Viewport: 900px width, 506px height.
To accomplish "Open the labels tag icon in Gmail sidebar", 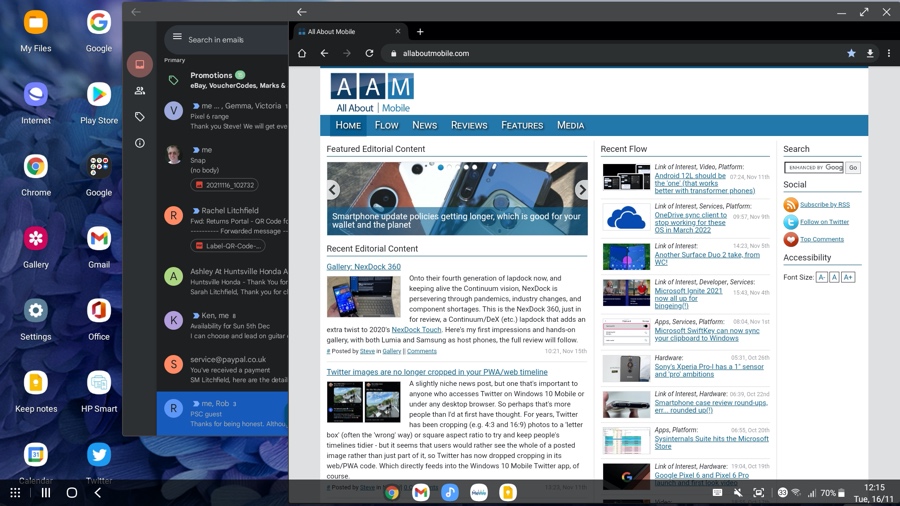I will point(139,117).
